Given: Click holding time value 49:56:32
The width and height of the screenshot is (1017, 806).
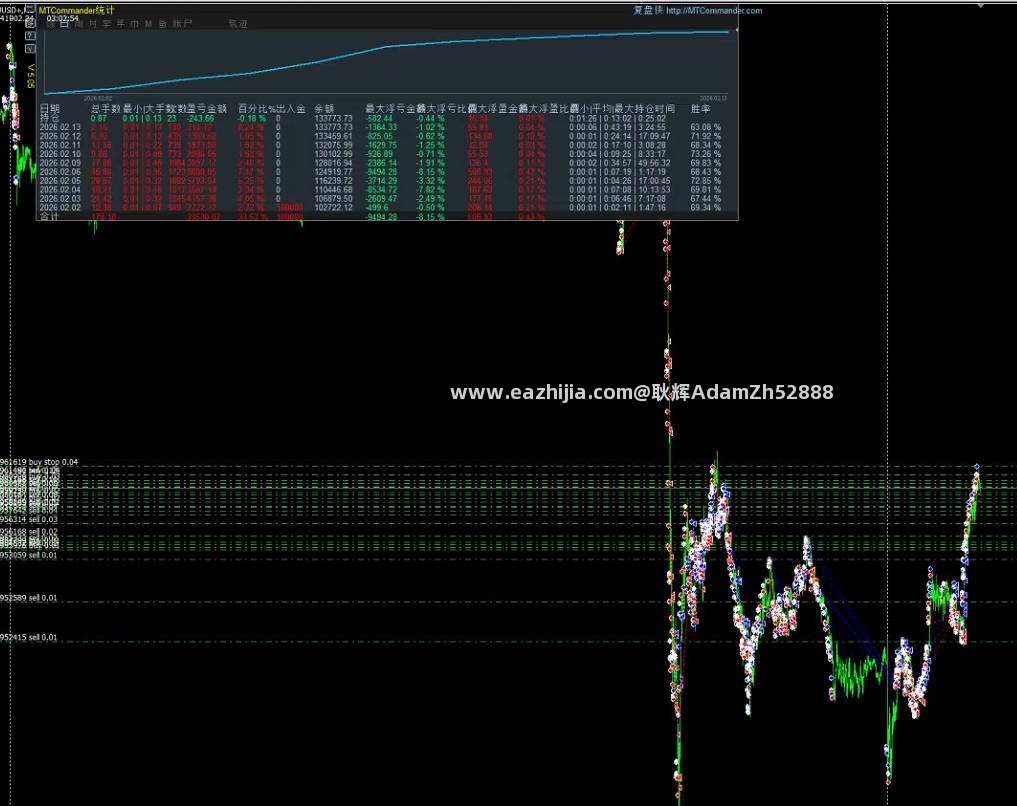Looking at the screenshot, I should point(654,163).
